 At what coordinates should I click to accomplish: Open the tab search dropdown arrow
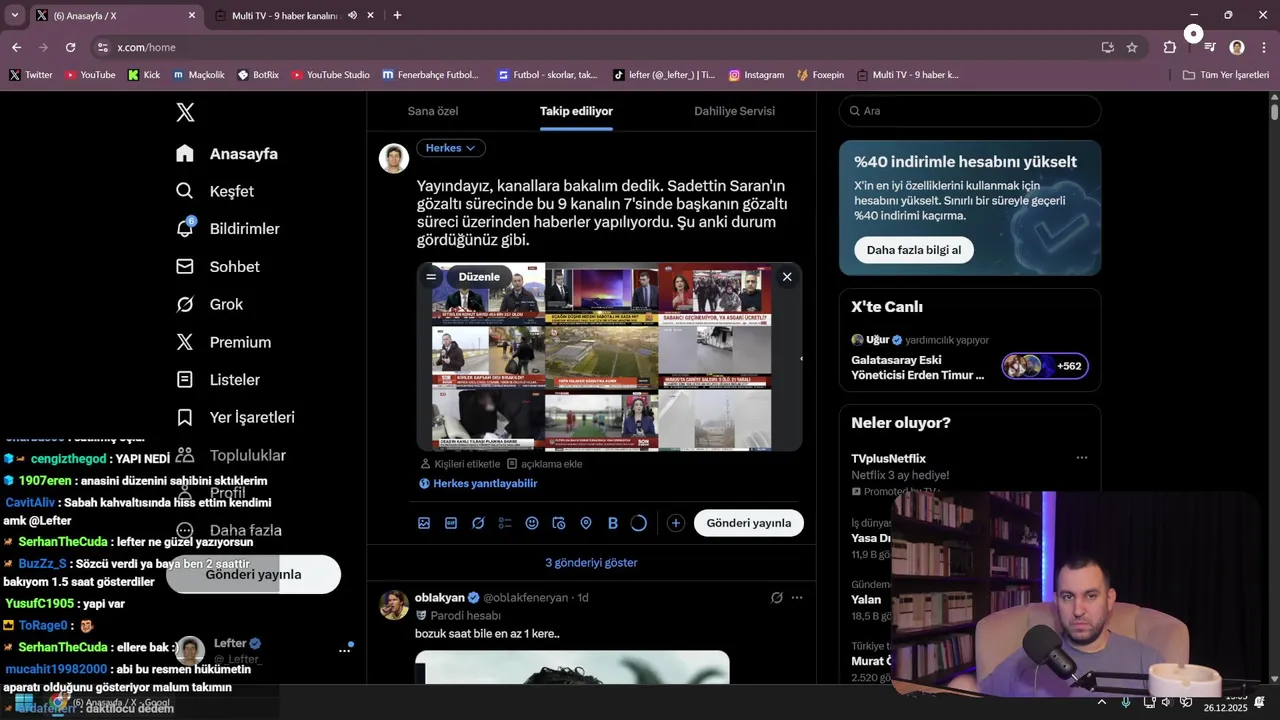14,15
